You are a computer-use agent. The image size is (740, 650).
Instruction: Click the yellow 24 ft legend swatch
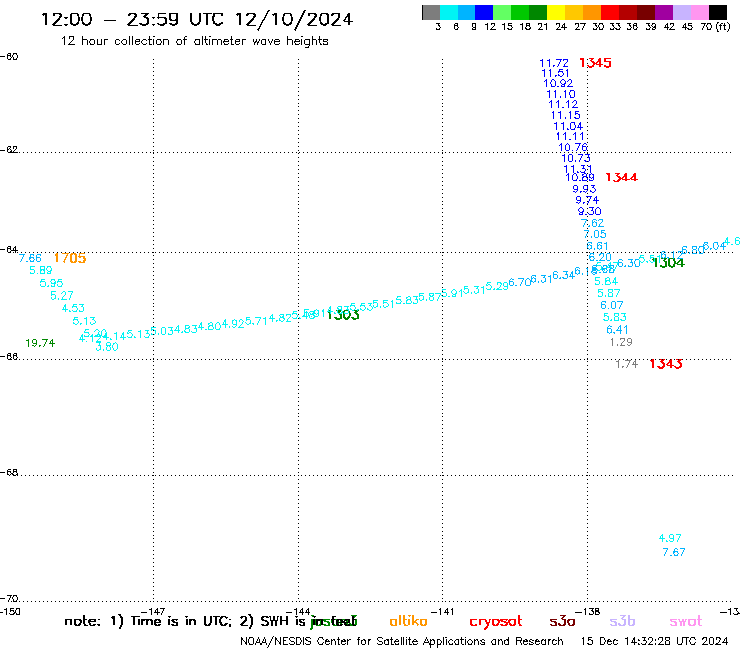pos(556,12)
